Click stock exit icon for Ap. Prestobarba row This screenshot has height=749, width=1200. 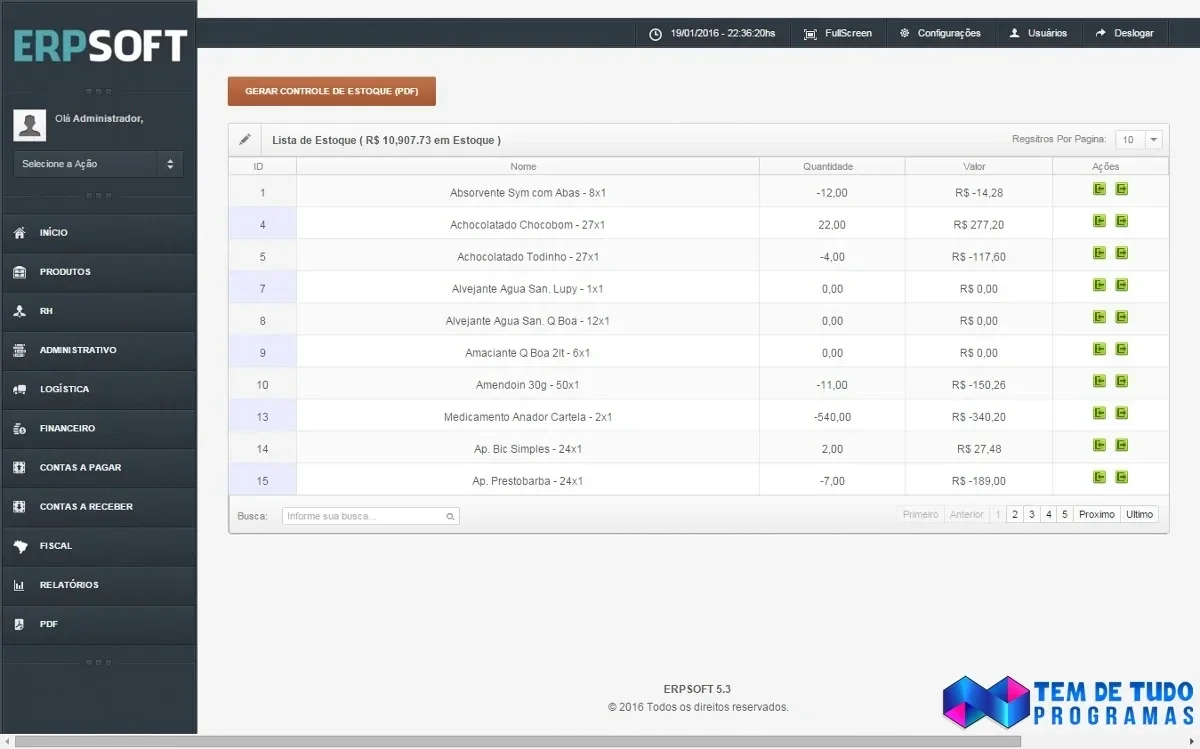[x=1121, y=477]
